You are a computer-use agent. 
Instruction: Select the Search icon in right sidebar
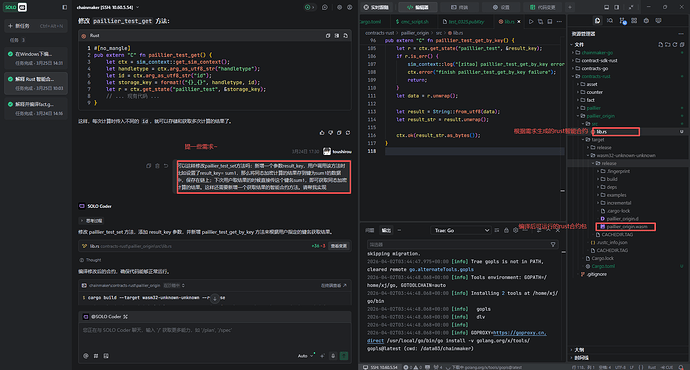click(x=610, y=21)
